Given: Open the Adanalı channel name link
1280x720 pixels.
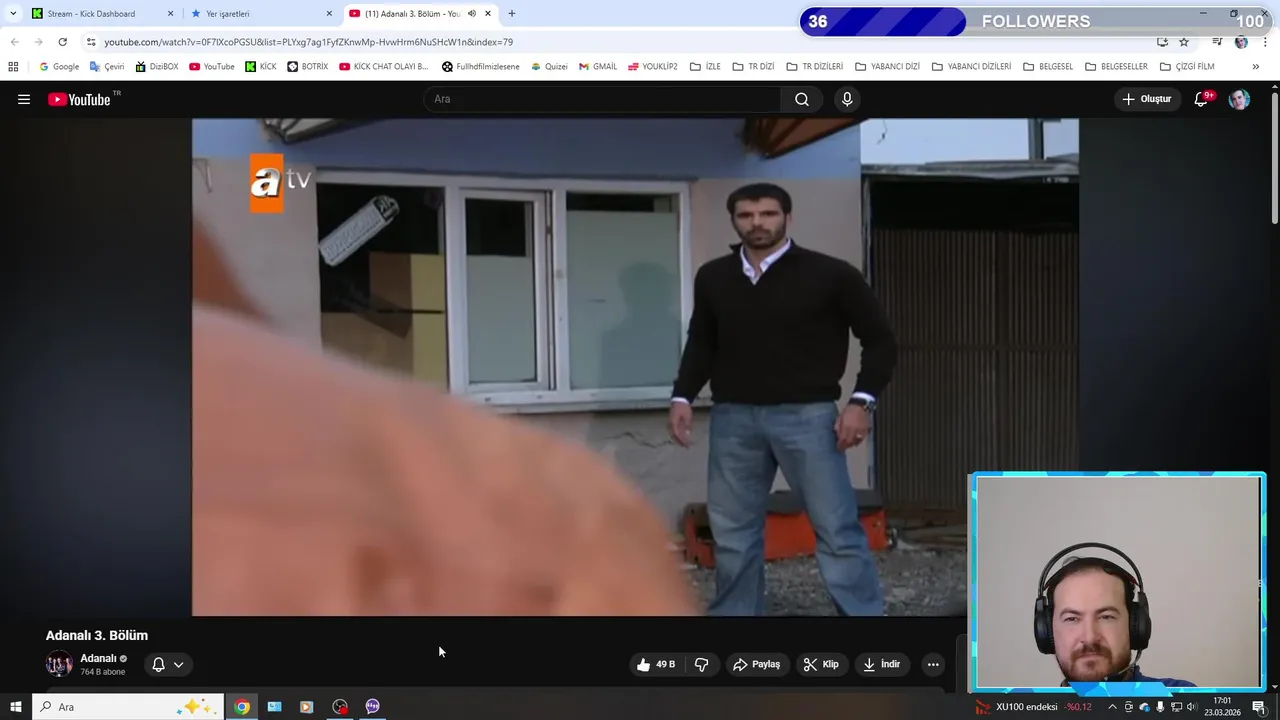Looking at the screenshot, I should coord(98,658).
